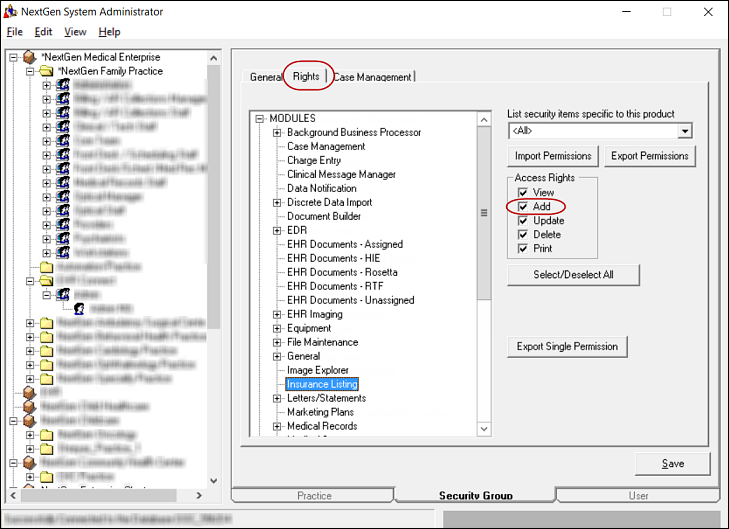The width and height of the screenshot is (729, 529).
Task: Click the NextGen Medical Enterprise cube icon
Action: point(29,57)
